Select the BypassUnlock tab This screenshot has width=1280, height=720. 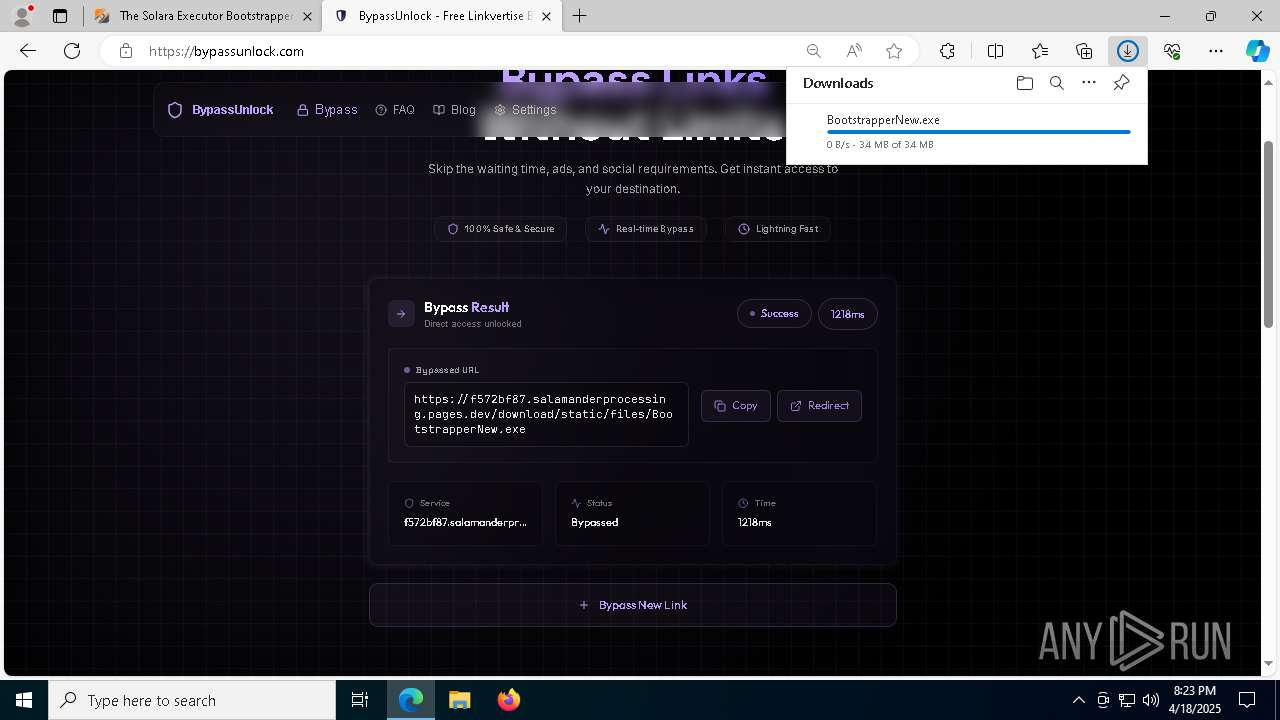pyautogui.click(x=441, y=16)
